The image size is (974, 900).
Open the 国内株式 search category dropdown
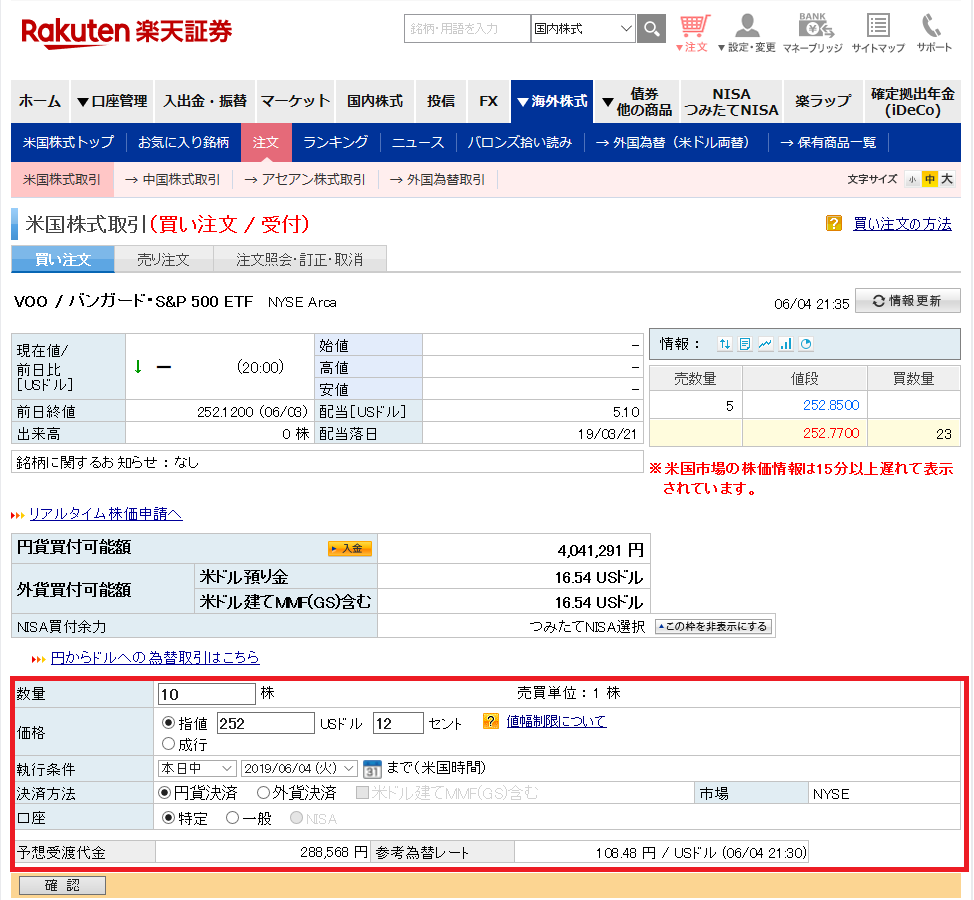tap(583, 29)
